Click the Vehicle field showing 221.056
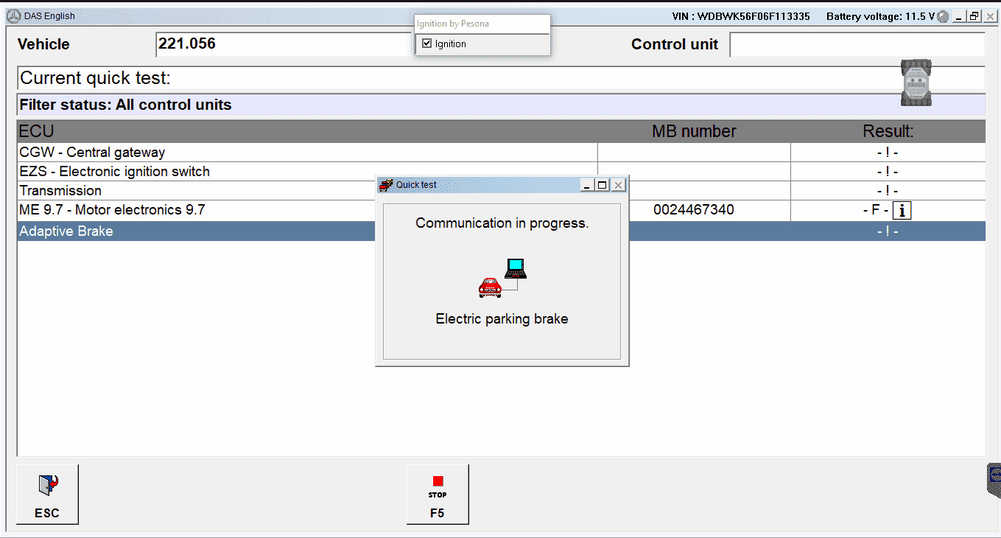 pos(285,44)
